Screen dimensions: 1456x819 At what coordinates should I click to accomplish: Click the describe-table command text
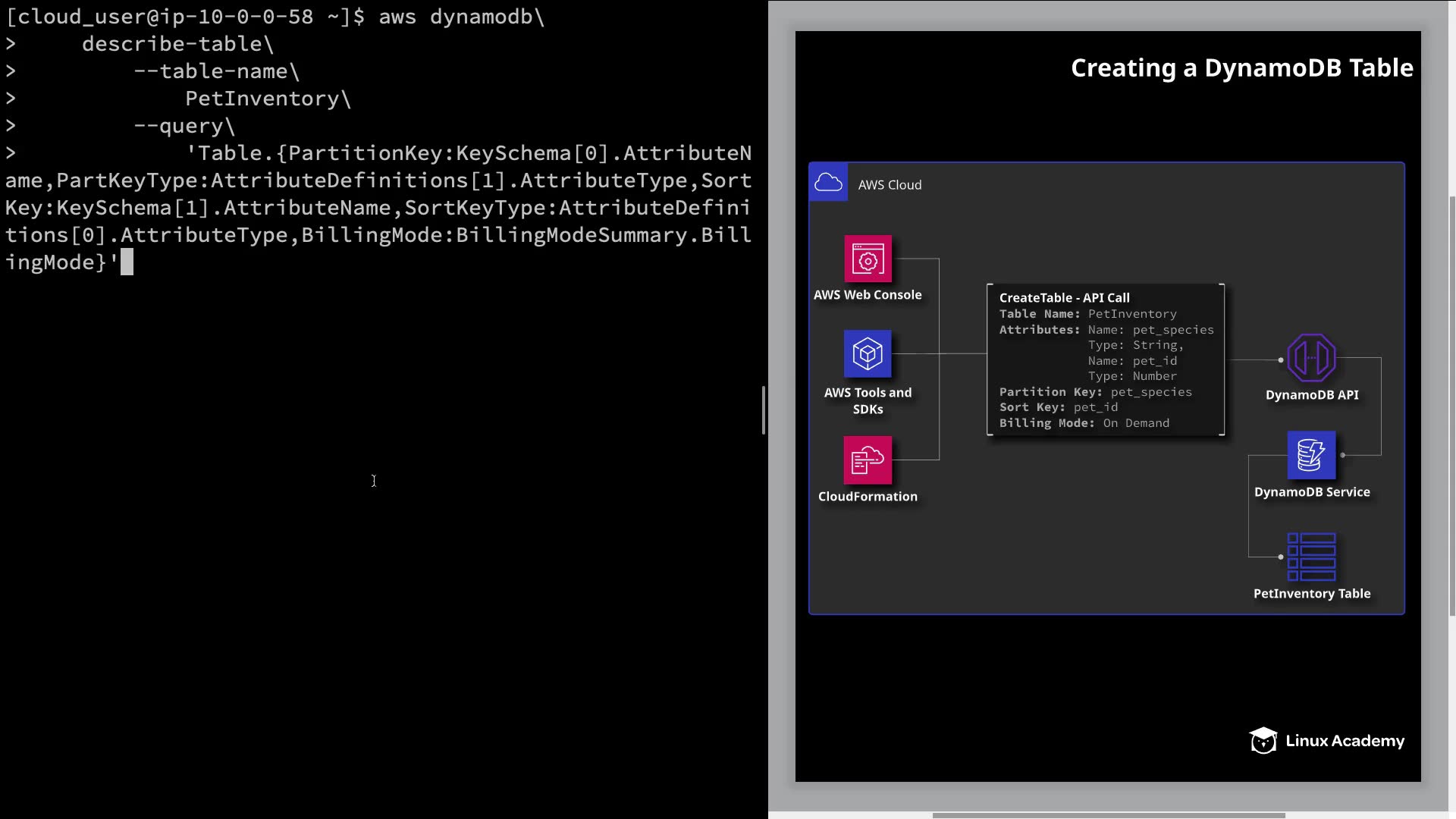172,44
